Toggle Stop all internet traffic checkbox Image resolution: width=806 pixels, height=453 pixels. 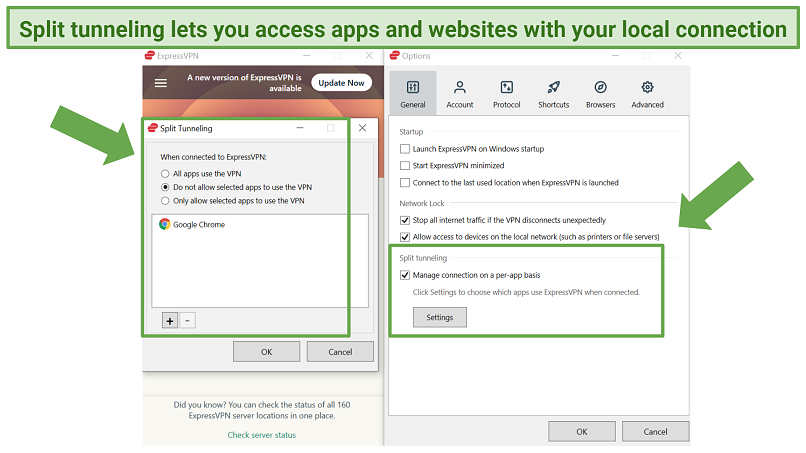(x=405, y=220)
